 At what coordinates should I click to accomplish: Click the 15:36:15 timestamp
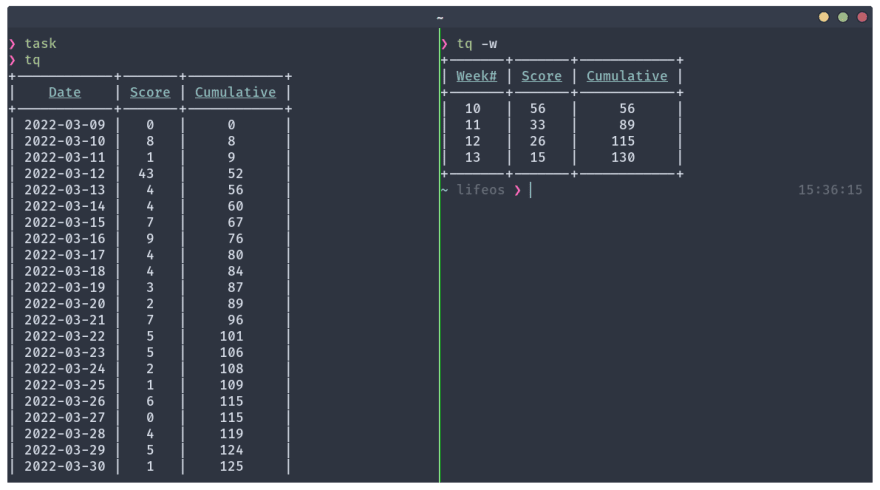[830, 190]
